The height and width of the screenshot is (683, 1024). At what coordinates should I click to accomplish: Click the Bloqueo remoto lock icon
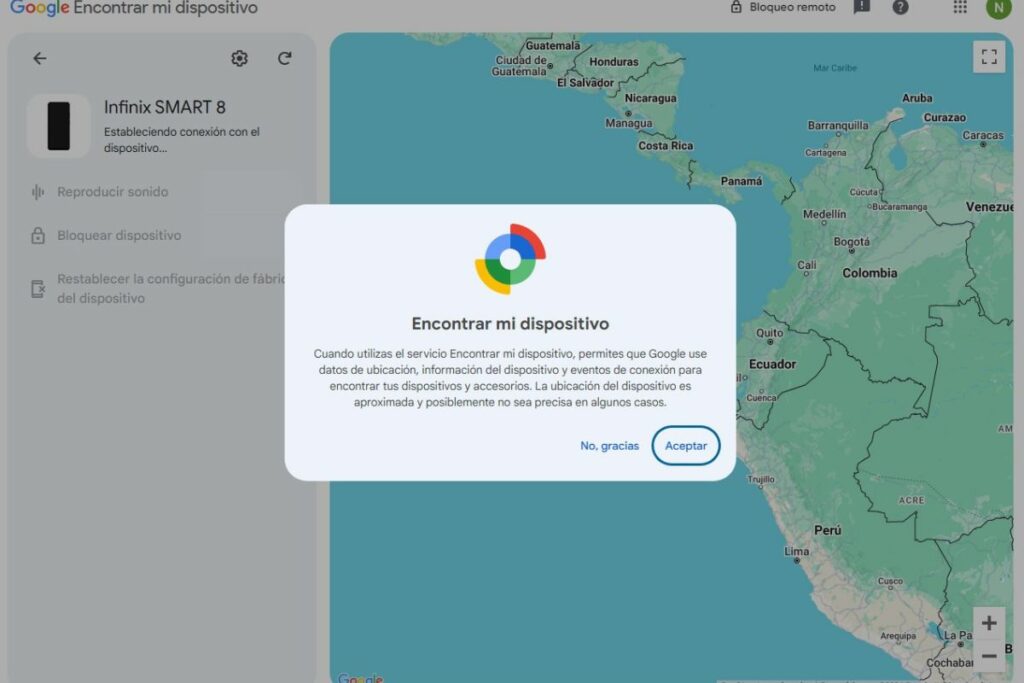click(x=736, y=7)
